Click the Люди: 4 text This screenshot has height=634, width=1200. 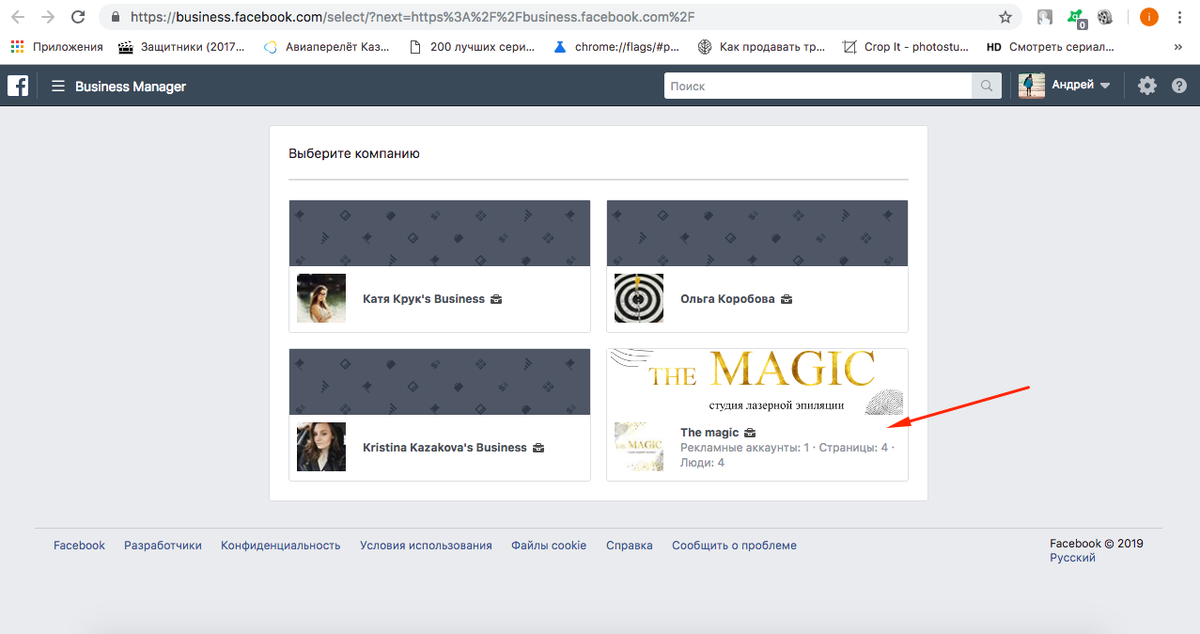[x=702, y=462]
